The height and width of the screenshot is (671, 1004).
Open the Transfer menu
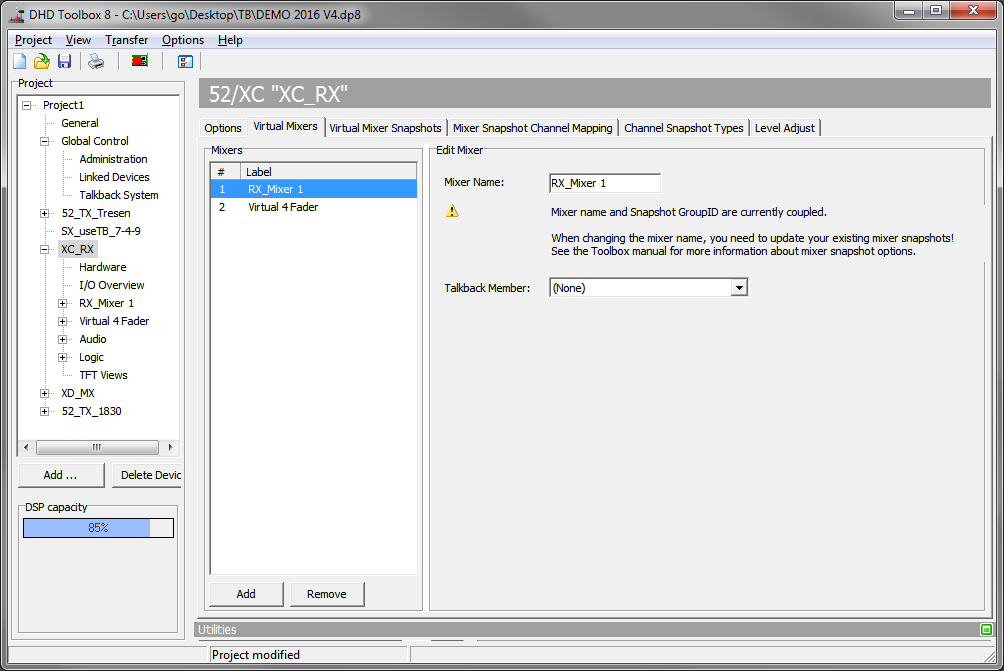126,40
